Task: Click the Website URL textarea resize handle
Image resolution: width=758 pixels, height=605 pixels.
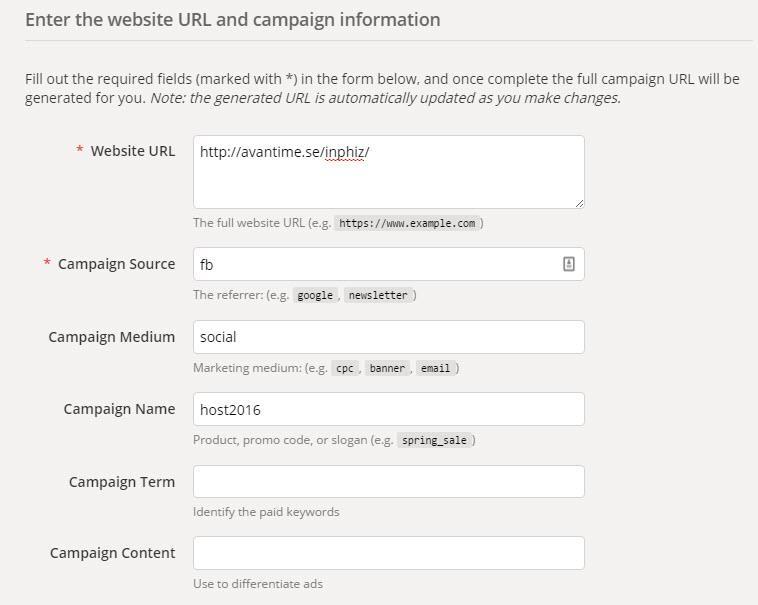Action: (579, 203)
